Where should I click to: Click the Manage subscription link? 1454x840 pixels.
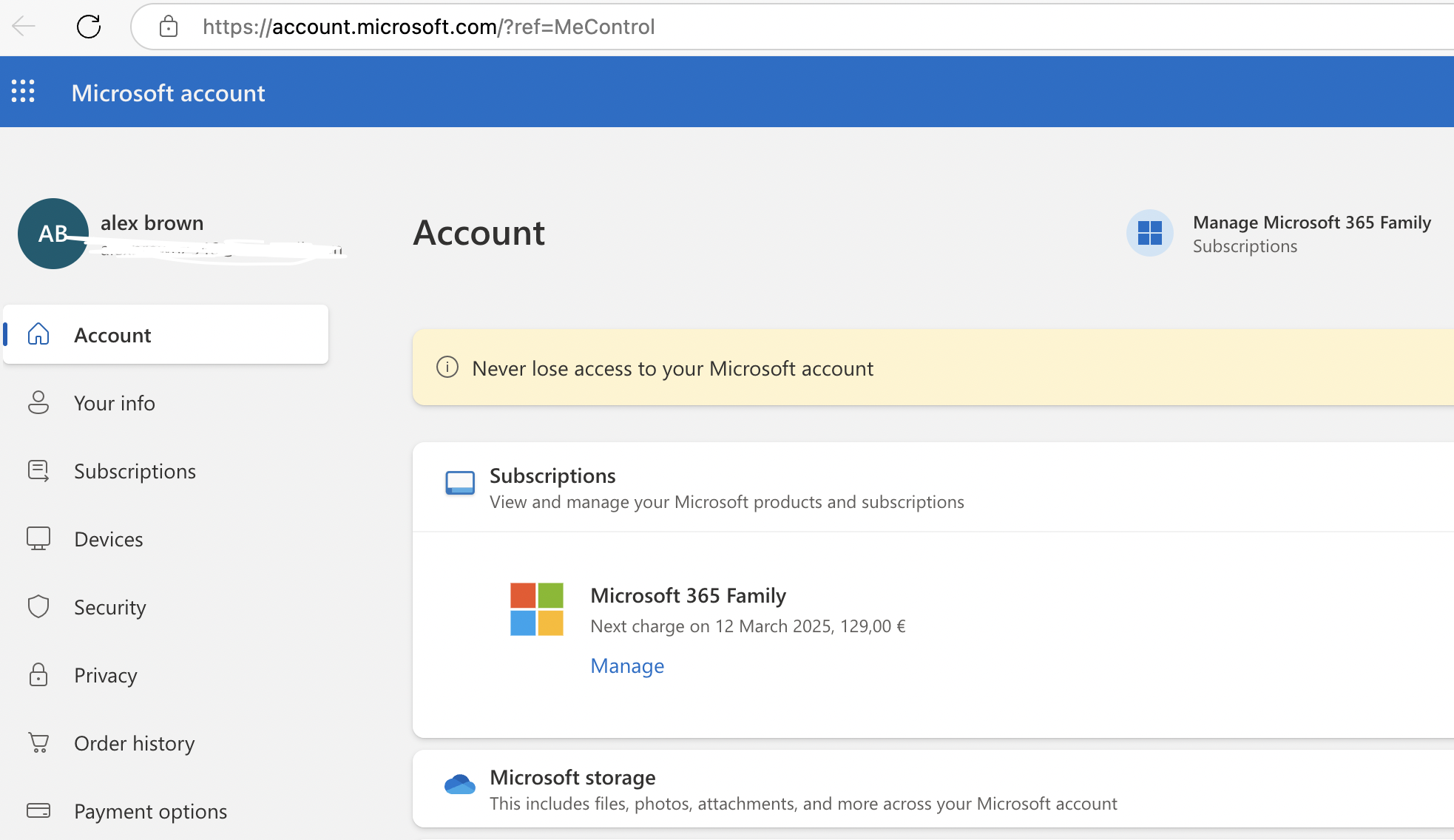click(x=627, y=665)
